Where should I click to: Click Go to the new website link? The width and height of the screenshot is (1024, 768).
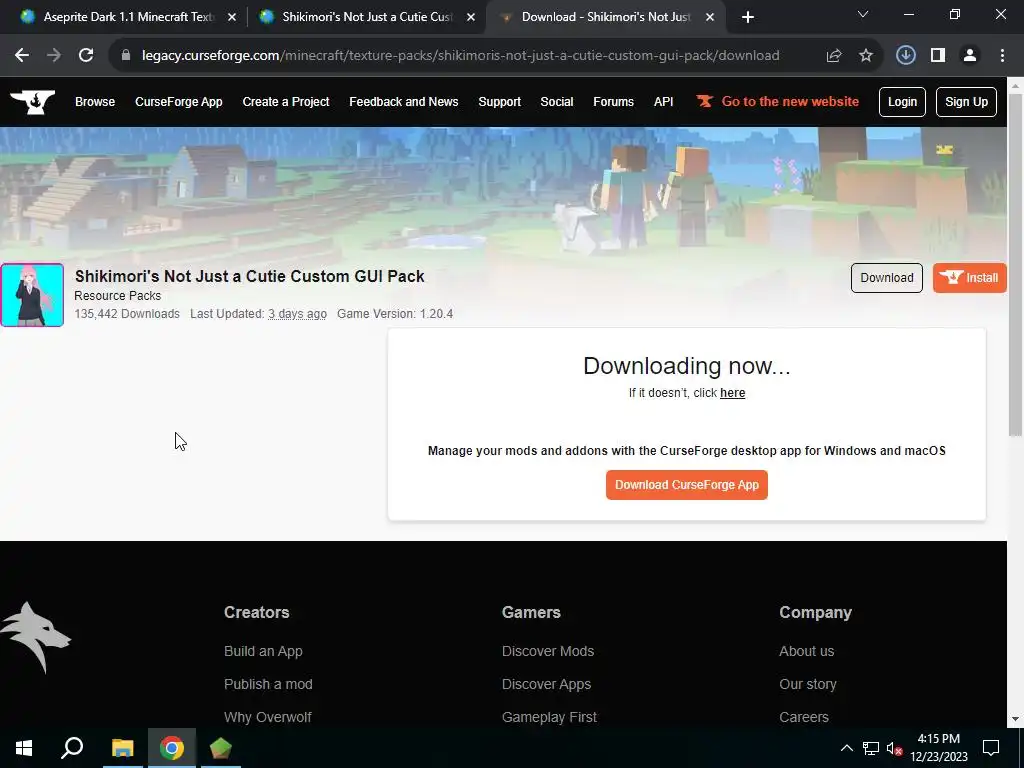click(778, 102)
